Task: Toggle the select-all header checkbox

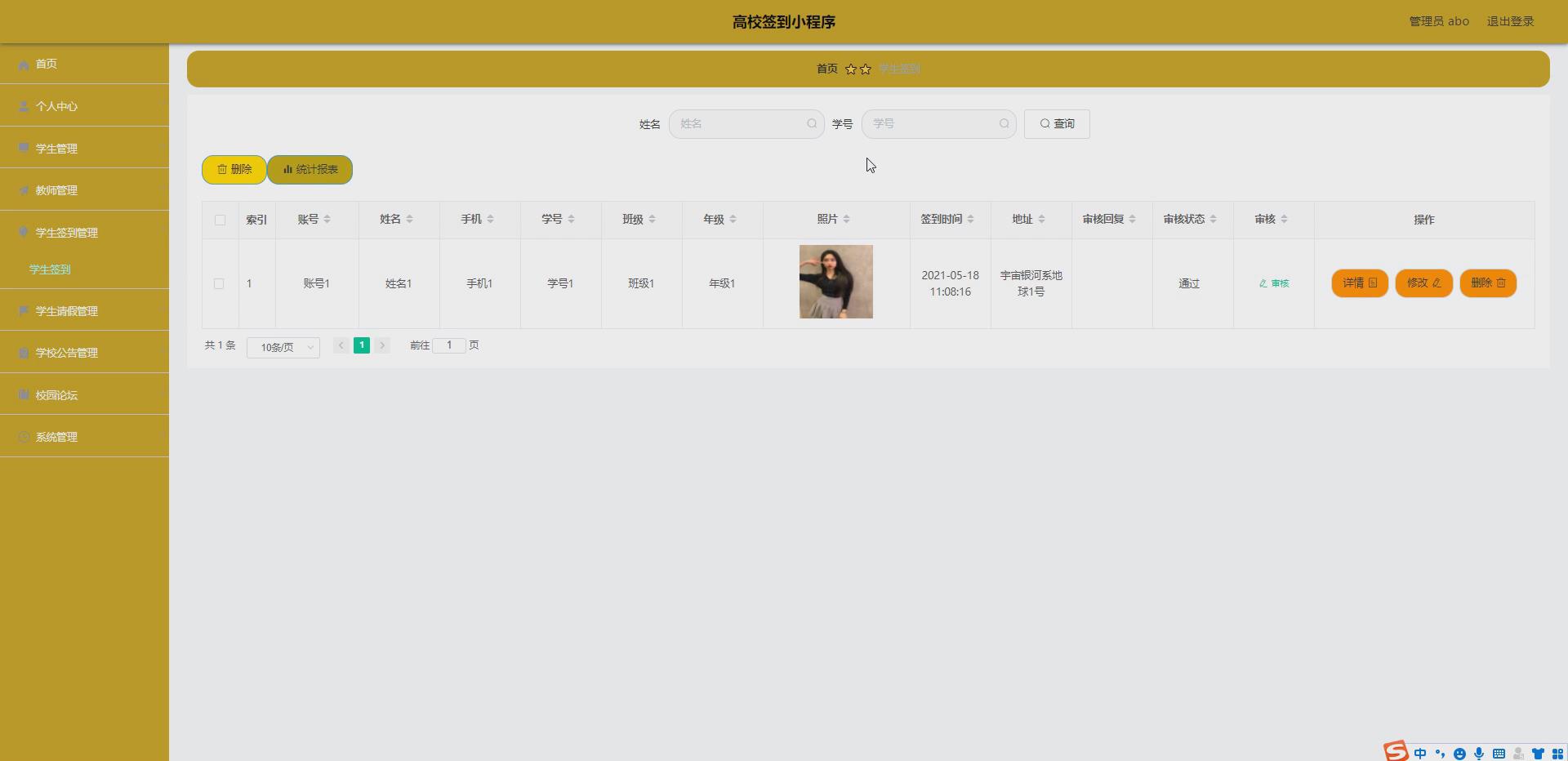Action: click(x=220, y=220)
